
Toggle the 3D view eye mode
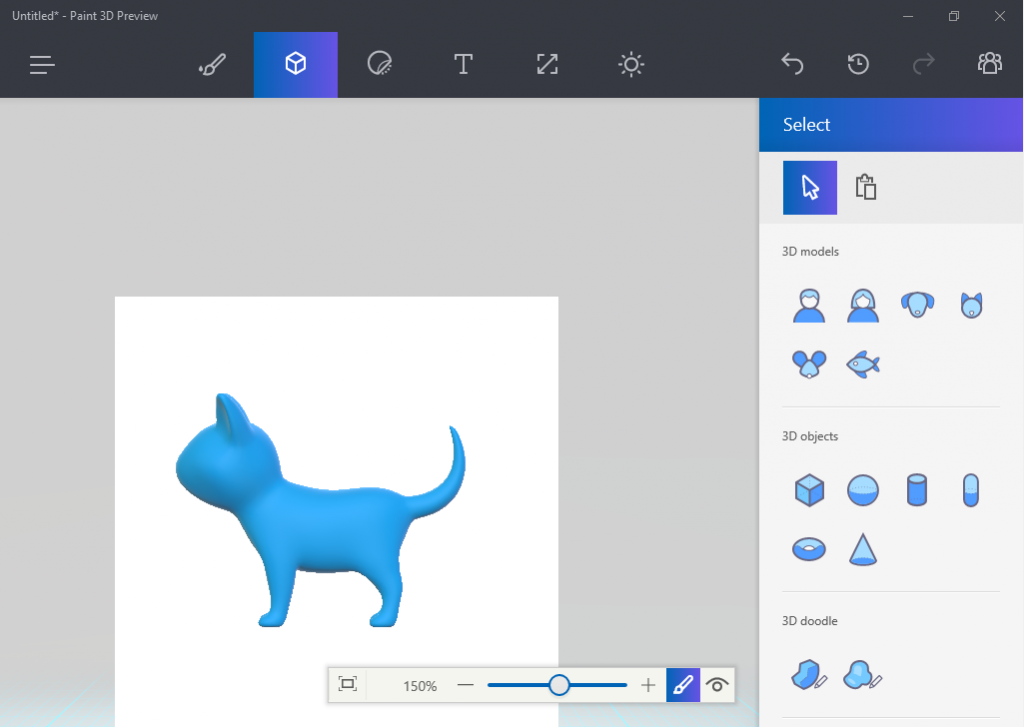coord(717,685)
